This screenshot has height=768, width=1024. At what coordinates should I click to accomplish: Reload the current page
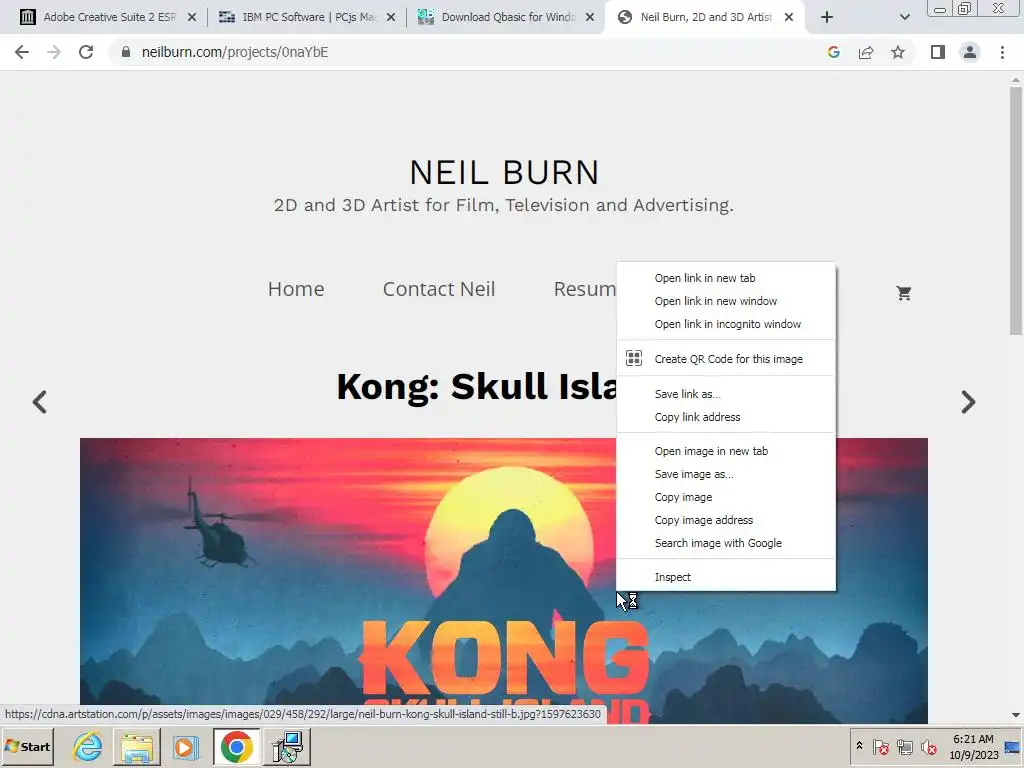tap(86, 52)
